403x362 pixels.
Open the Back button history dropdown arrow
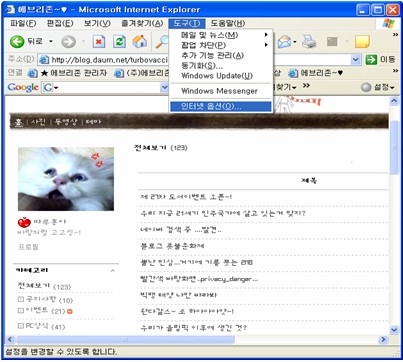(x=51, y=42)
